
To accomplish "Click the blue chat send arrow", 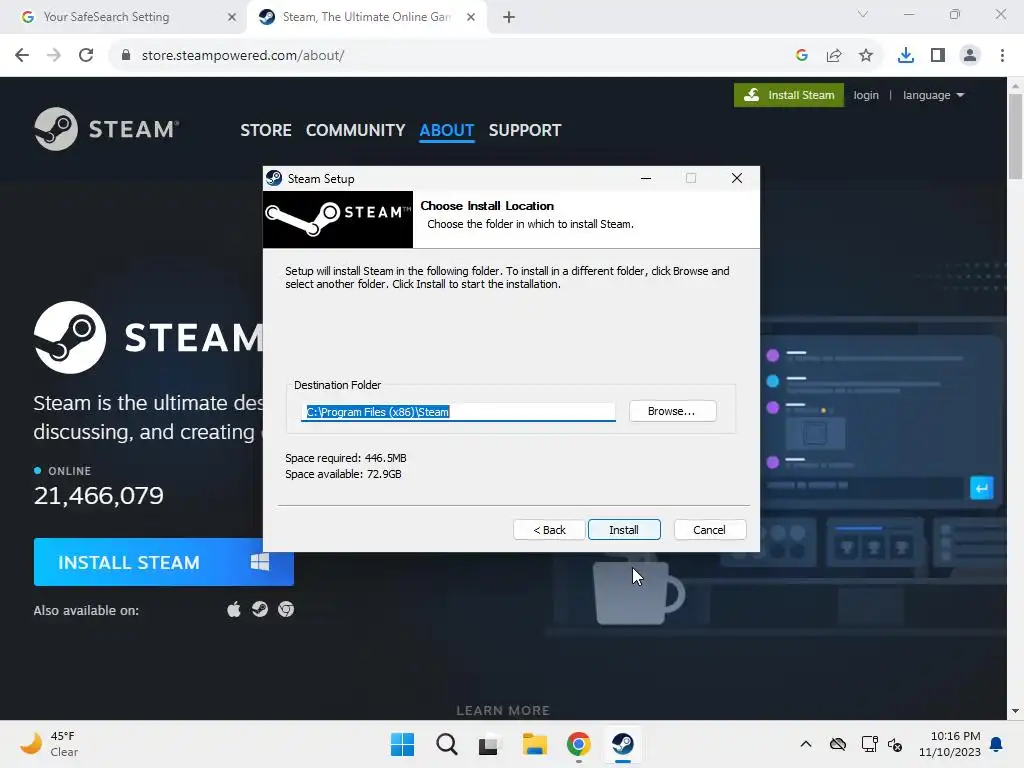I will [982, 488].
